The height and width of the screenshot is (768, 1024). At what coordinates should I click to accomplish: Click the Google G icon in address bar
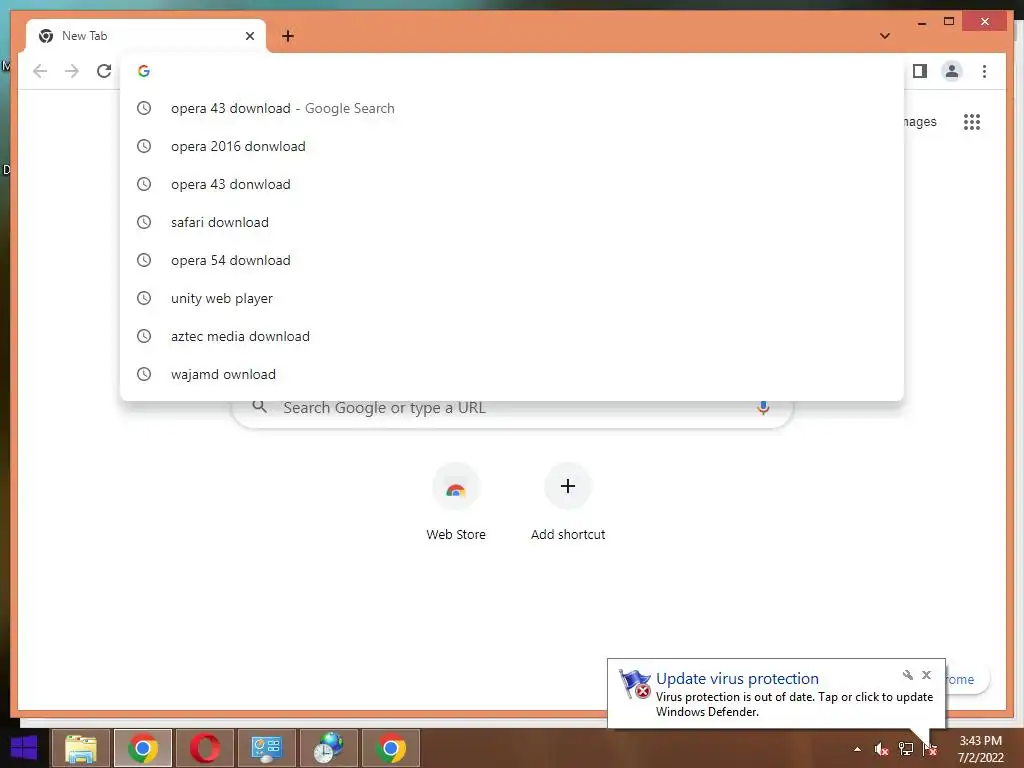[144, 71]
